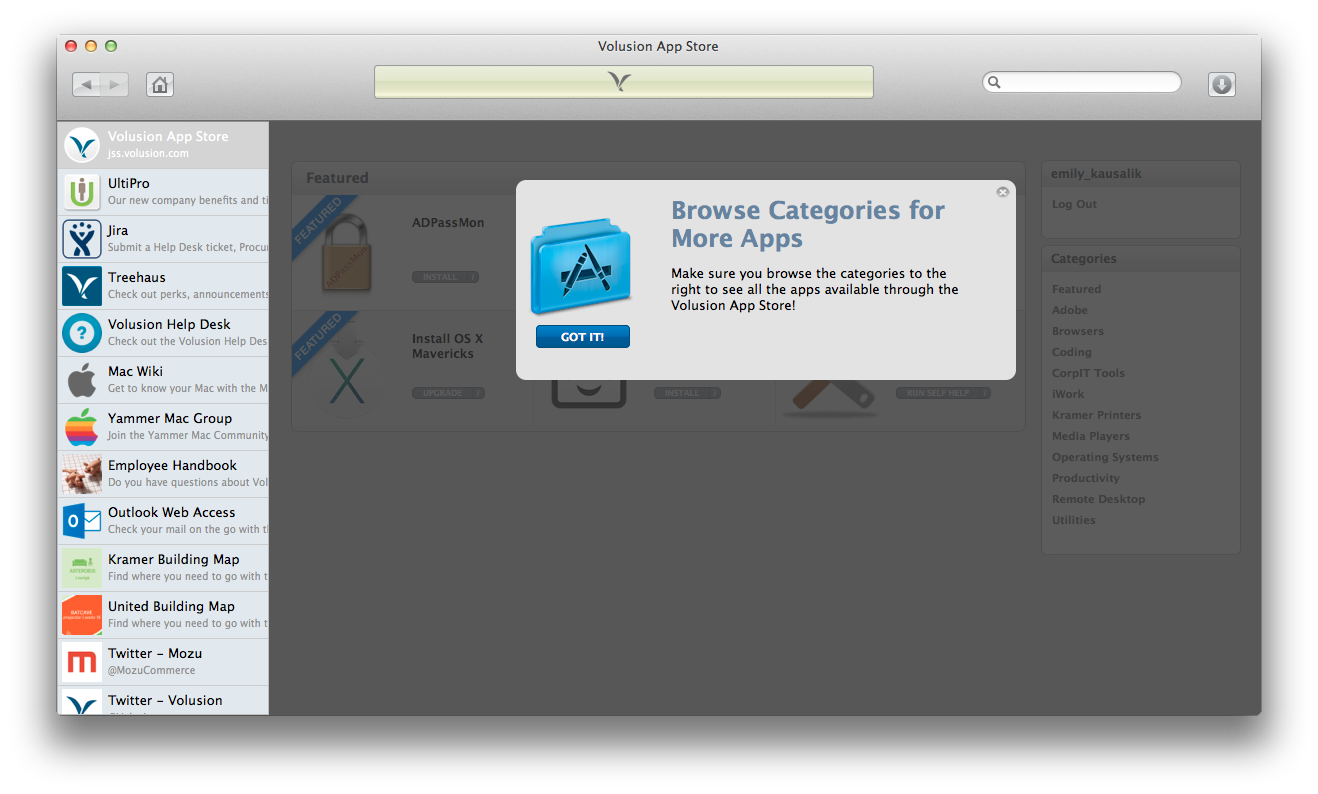Click Install button for ADPassMon
Screen dimensions: 1318x794
click(445, 277)
